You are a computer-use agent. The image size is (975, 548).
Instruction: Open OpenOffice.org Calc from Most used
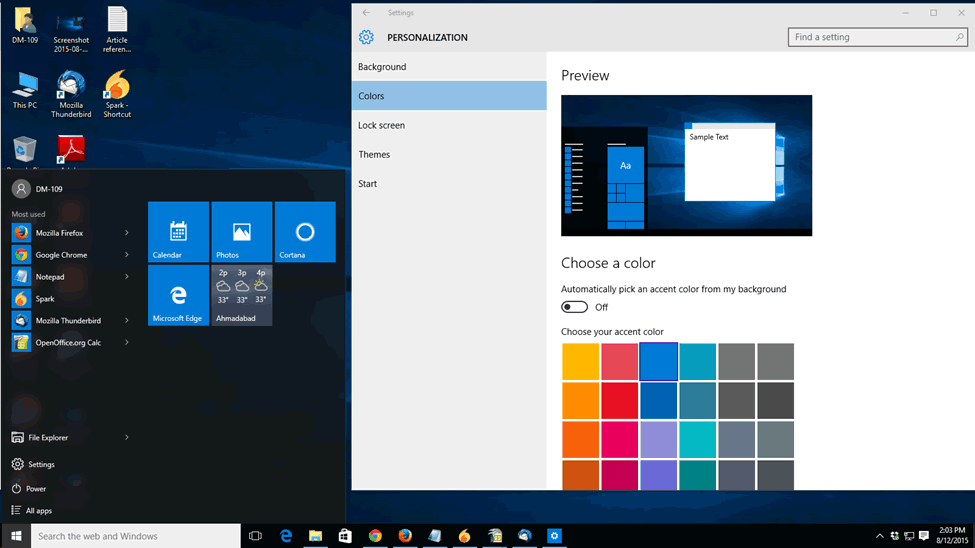tap(71, 343)
